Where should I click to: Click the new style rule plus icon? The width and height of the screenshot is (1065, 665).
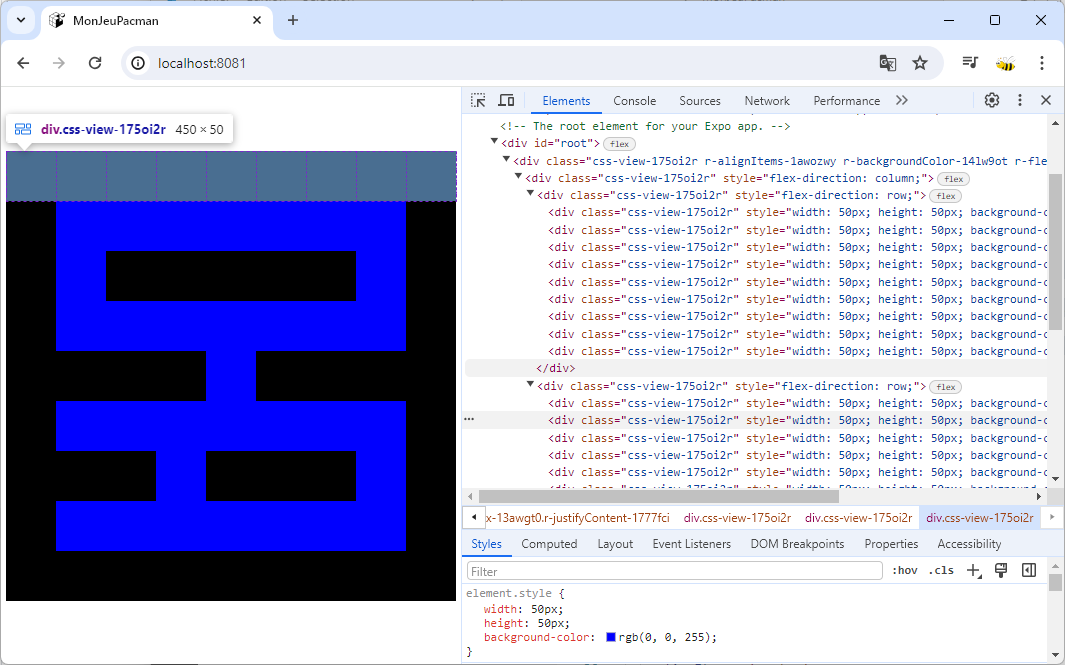pyautogui.click(x=973, y=571)
